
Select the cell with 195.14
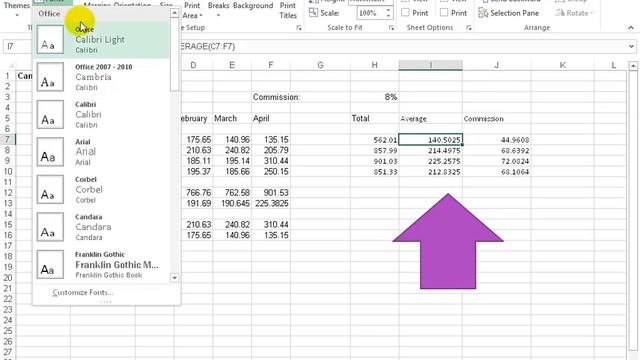(x=232, y=161)
